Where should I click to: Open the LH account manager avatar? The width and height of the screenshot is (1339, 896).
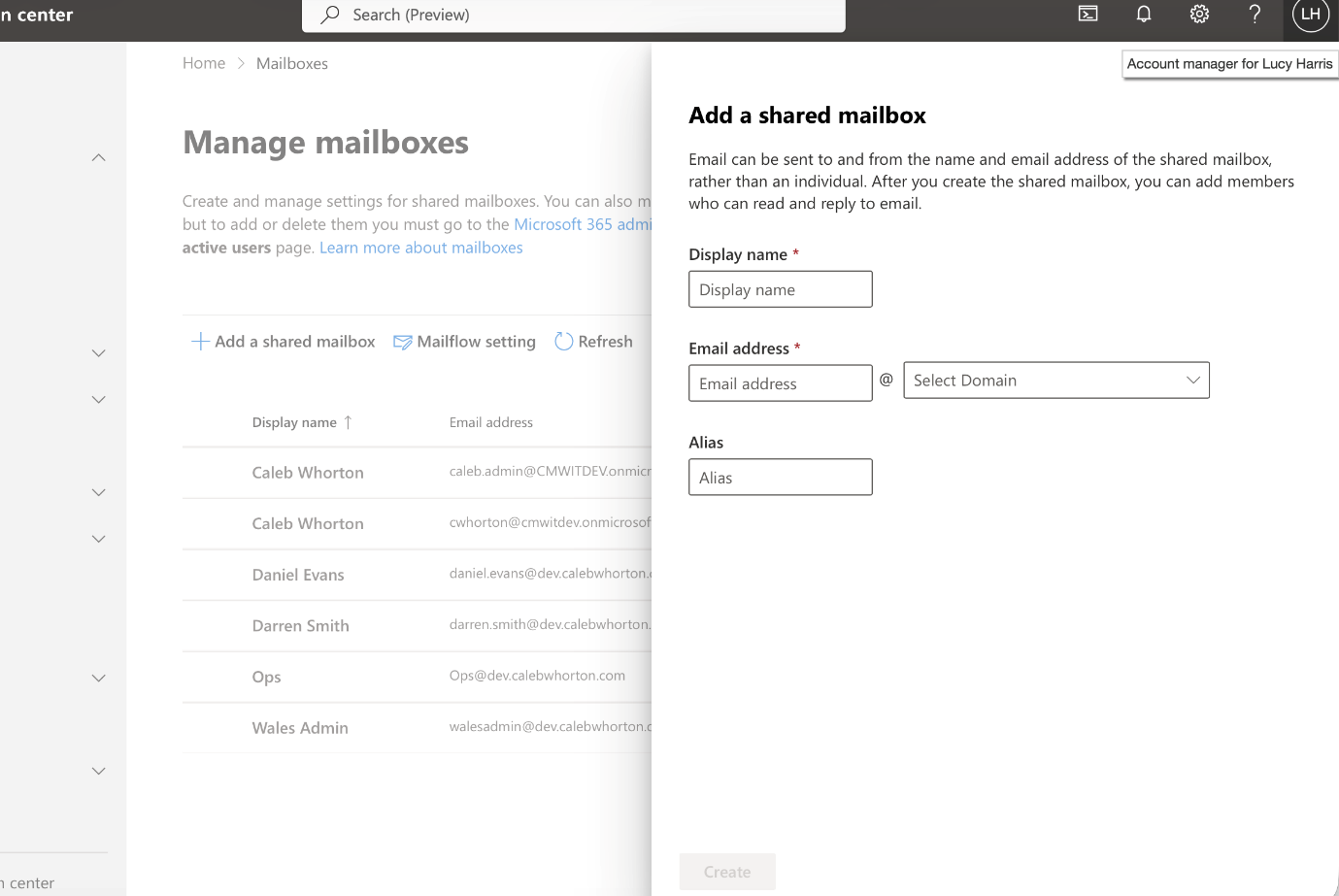(x=1311, y=14)
